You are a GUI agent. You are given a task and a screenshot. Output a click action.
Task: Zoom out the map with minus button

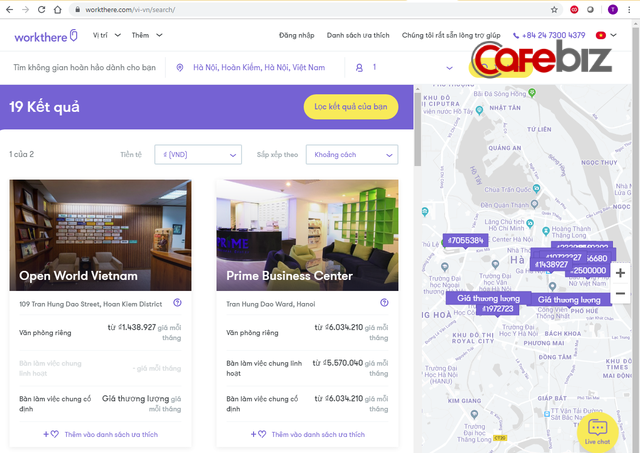tap(620, 293)
